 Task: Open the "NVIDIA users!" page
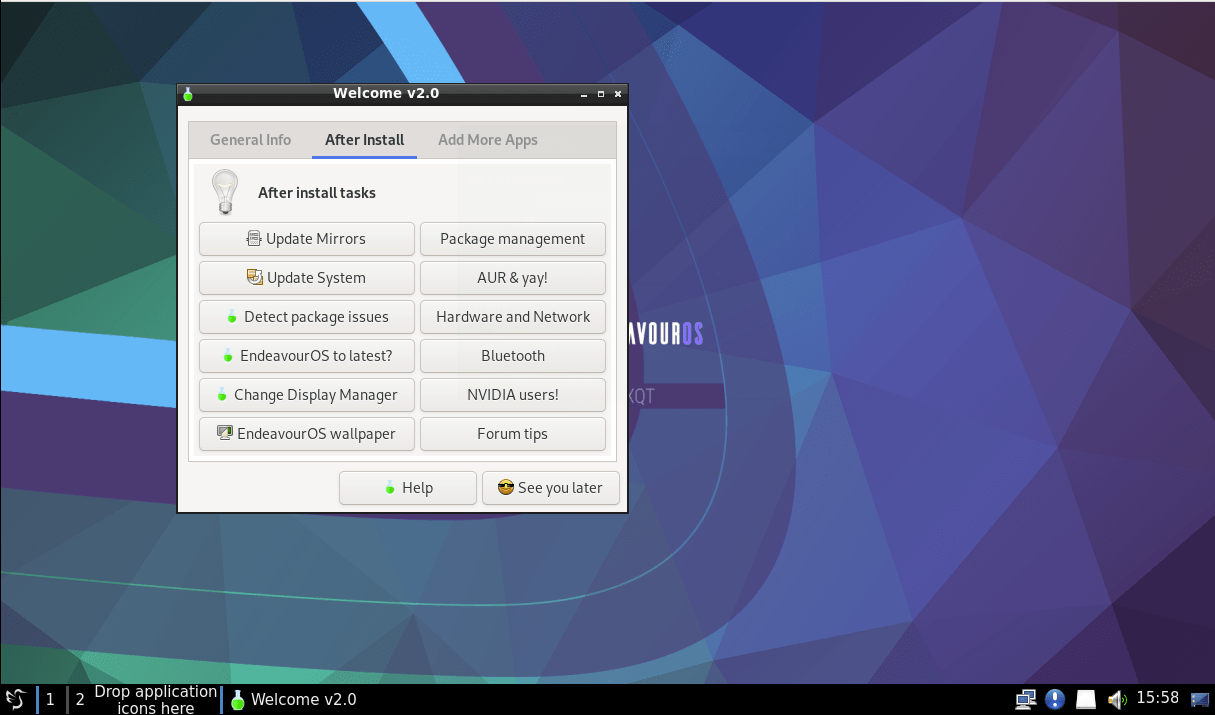[513, 395]
